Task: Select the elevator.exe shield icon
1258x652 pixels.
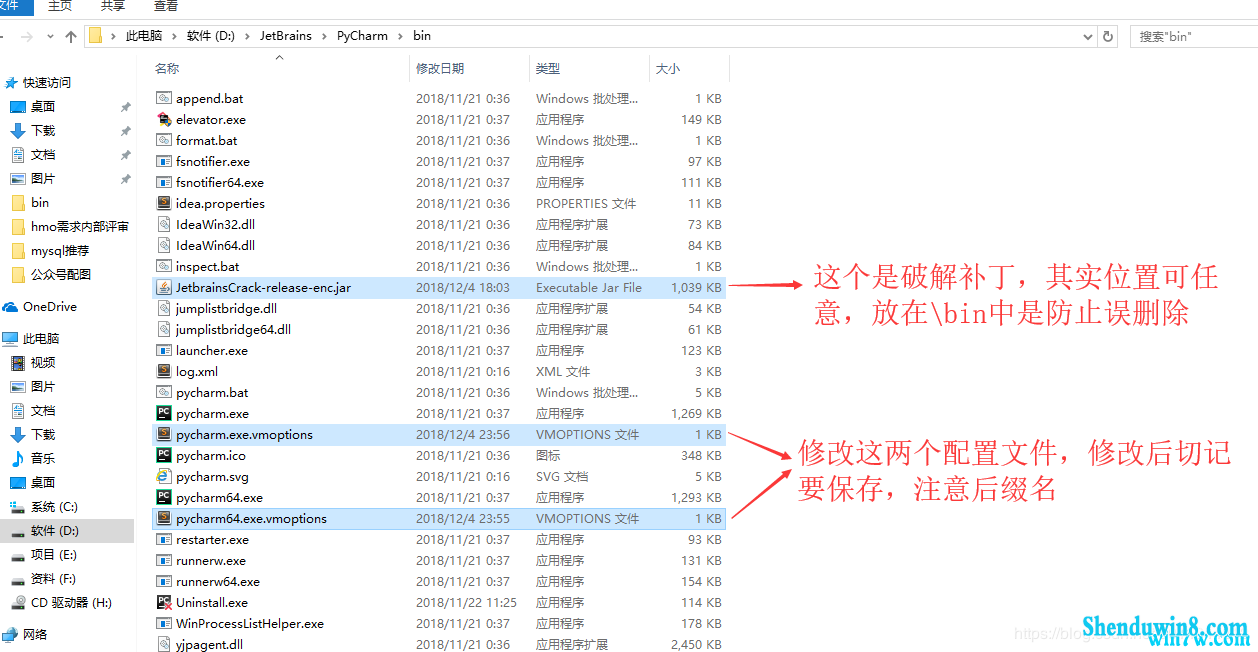Action: (164, 119)
